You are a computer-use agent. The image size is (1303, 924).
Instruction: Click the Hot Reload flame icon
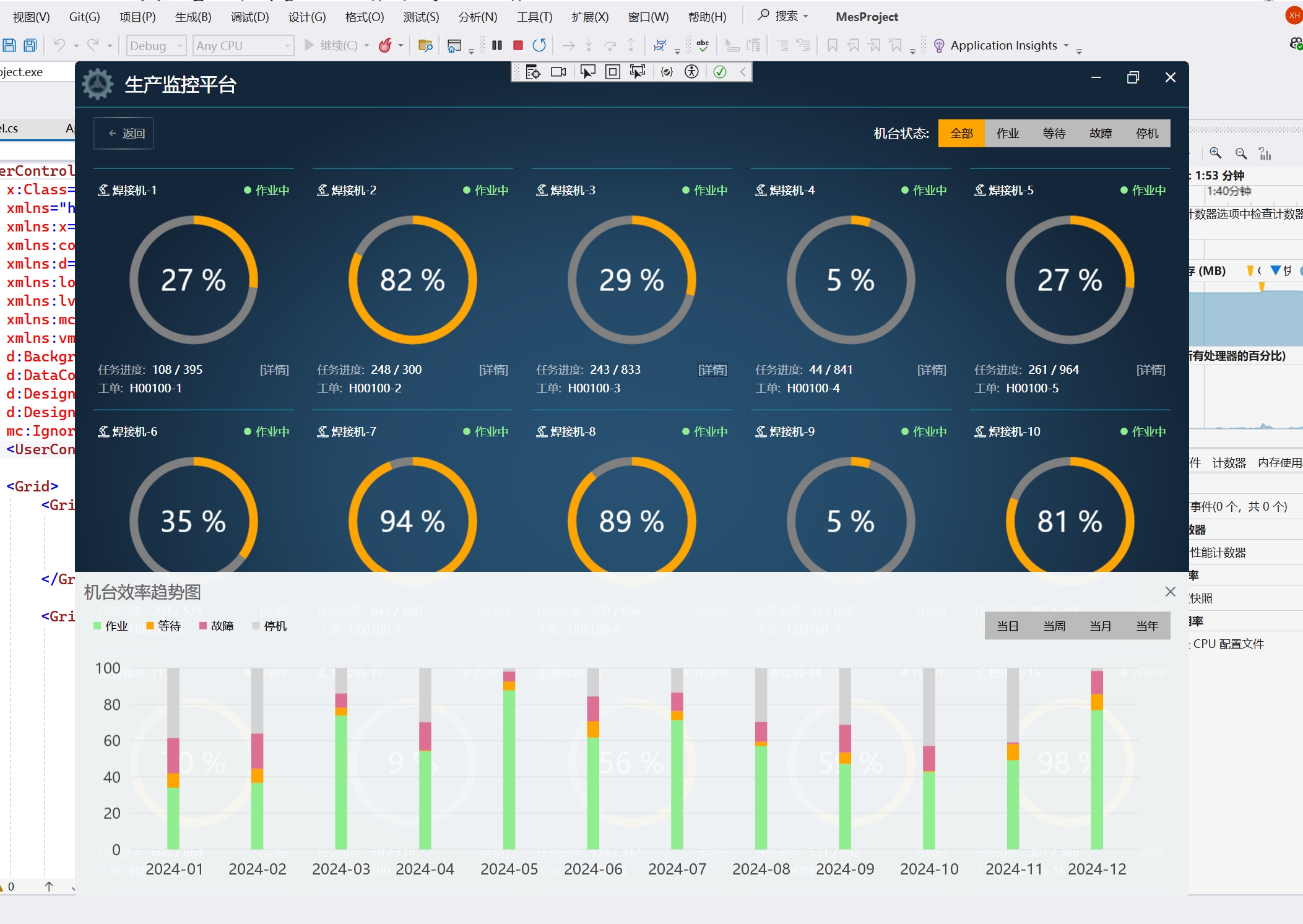click(385, 45)
